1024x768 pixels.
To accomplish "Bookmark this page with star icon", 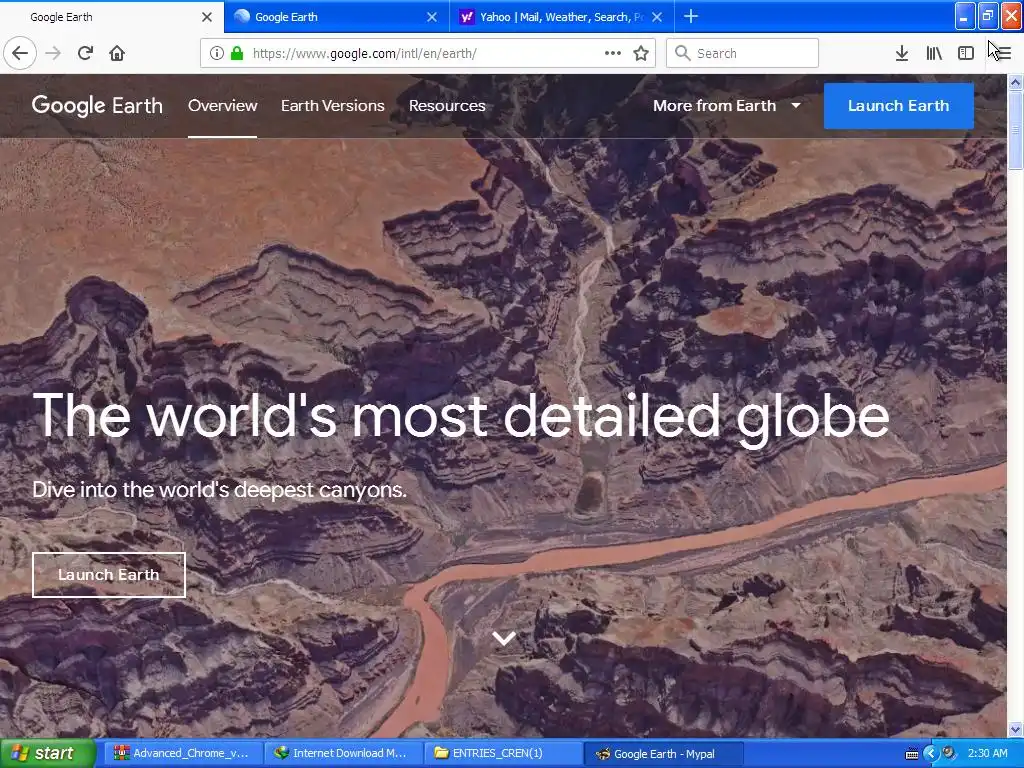I will pyautogui.click(x=641, y=54).
